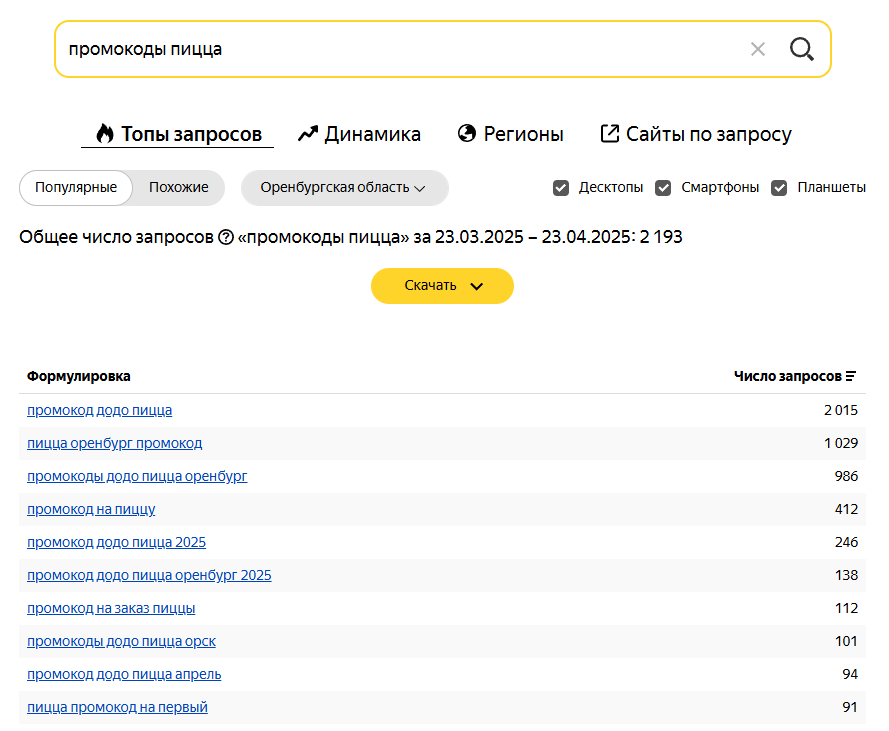Open the link промокод додо пицца оренбург 2025
The height and width of the screenshot is (731, 889).
pyautogui.click(x=149, y=575)
